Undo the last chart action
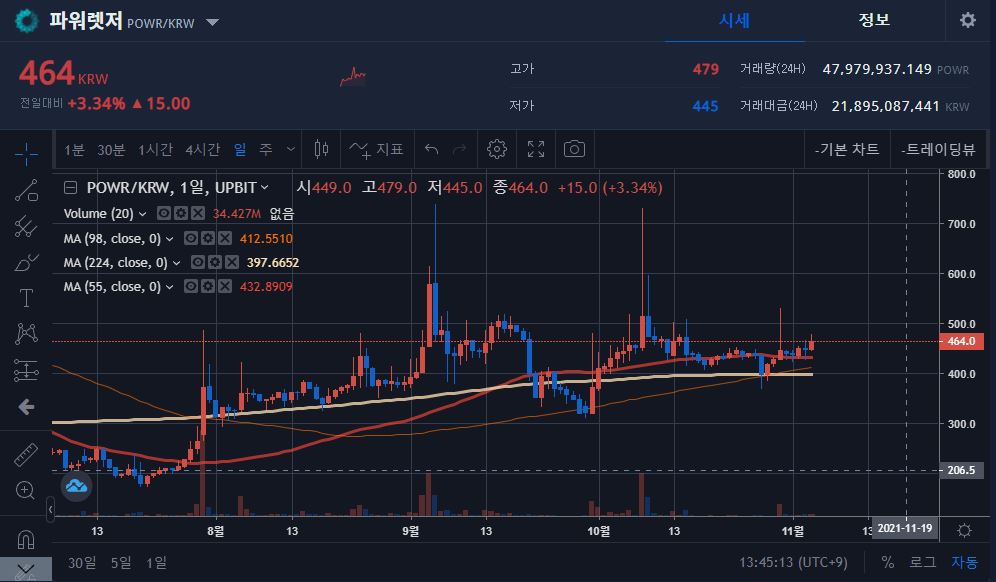Viewport: 996px width, 582px height. [431, 149]
